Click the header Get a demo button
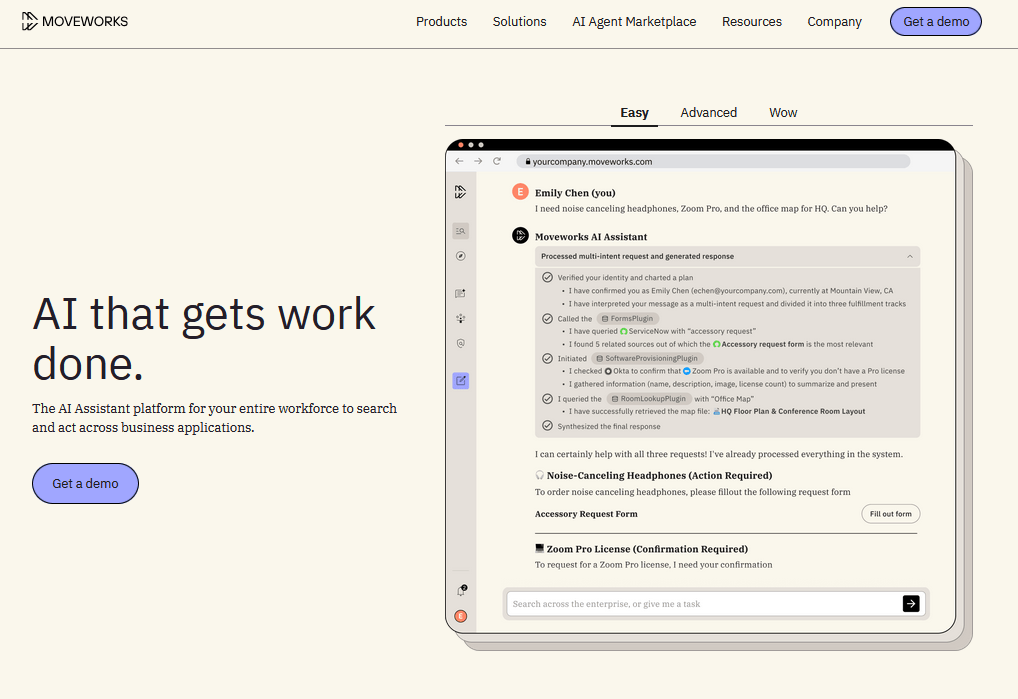Viewport: 1018px width, 699px height. click(x=936, y=21)
